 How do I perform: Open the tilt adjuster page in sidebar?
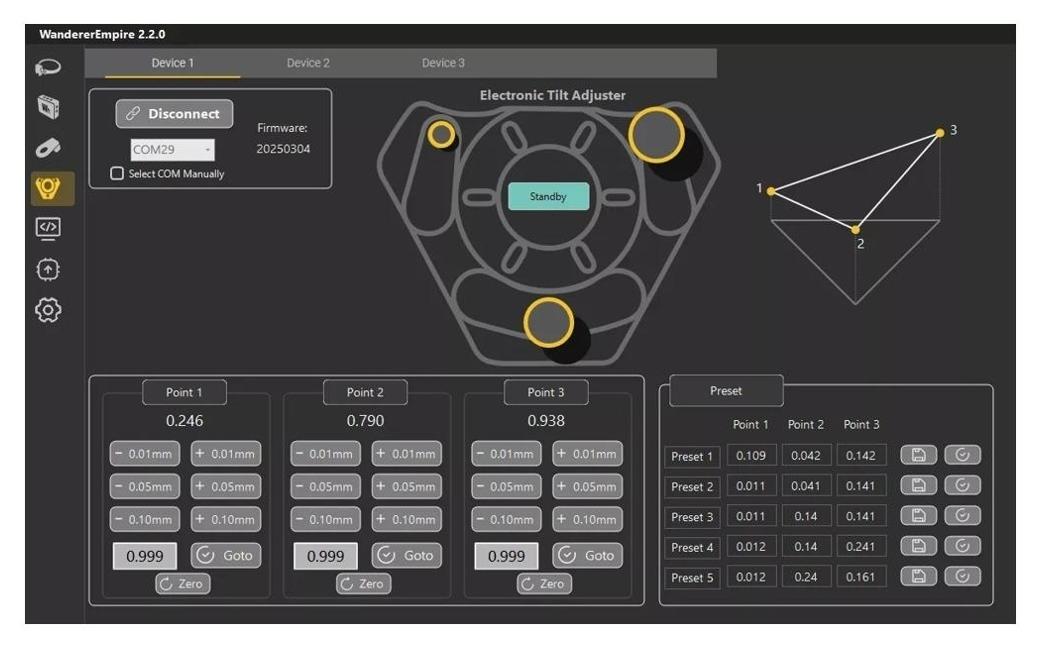pyautogui.click(x=48, y=187)
